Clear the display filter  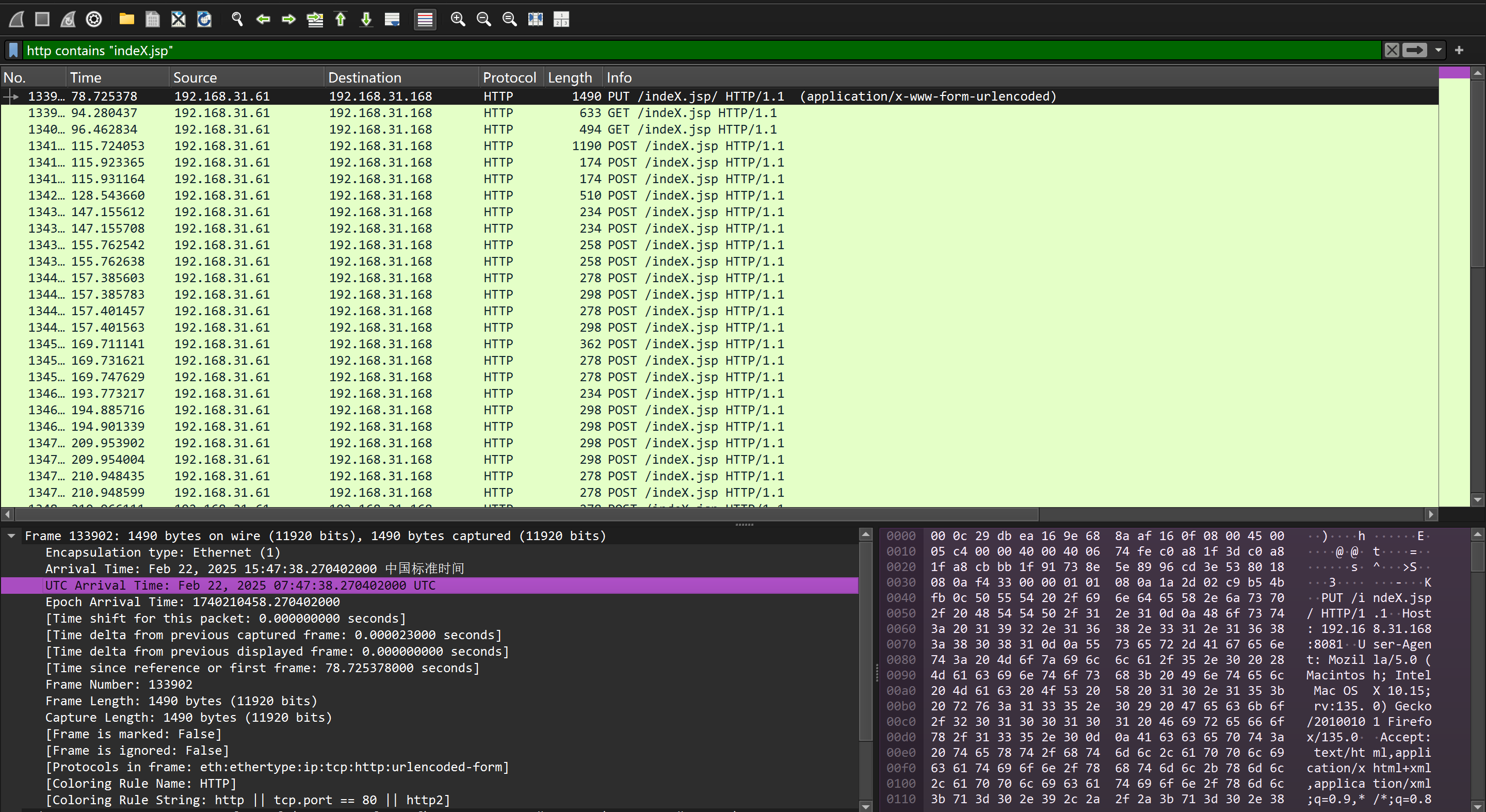[1392, 50]
